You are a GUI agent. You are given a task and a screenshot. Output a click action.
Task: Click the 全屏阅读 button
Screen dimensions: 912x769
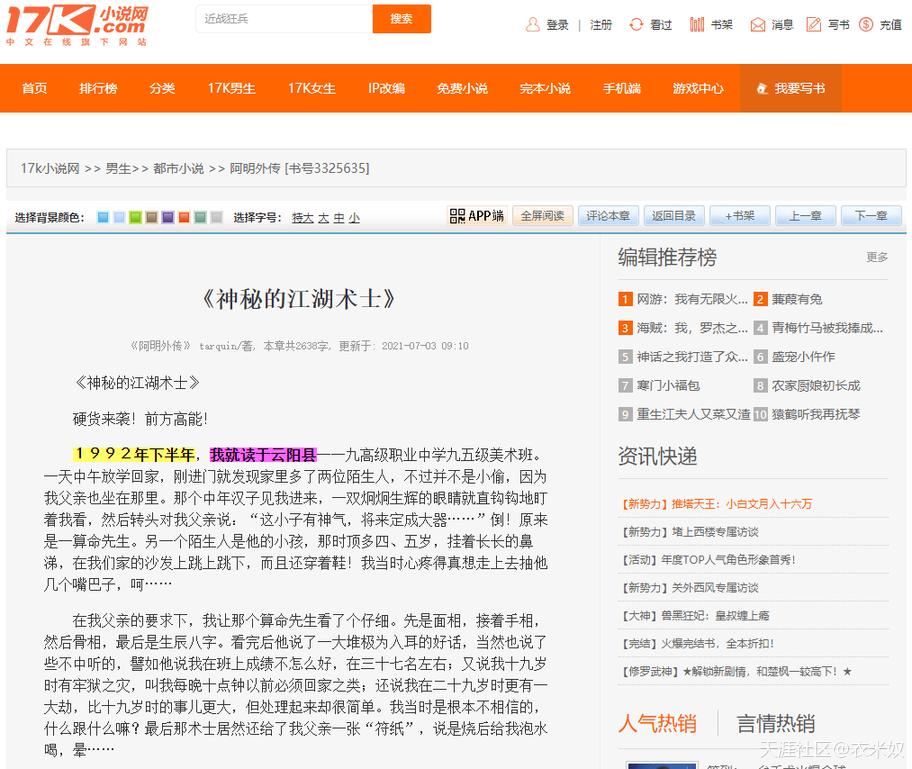543,216
